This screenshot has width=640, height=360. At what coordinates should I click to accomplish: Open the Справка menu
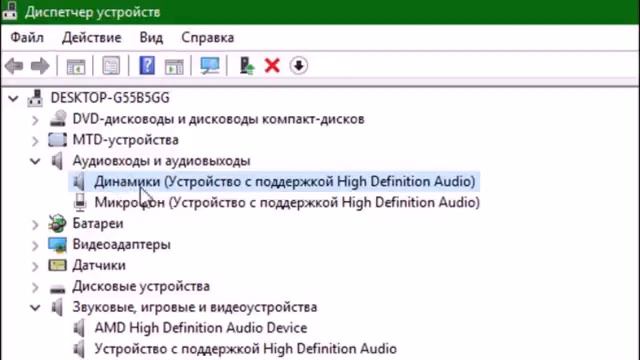207,38
